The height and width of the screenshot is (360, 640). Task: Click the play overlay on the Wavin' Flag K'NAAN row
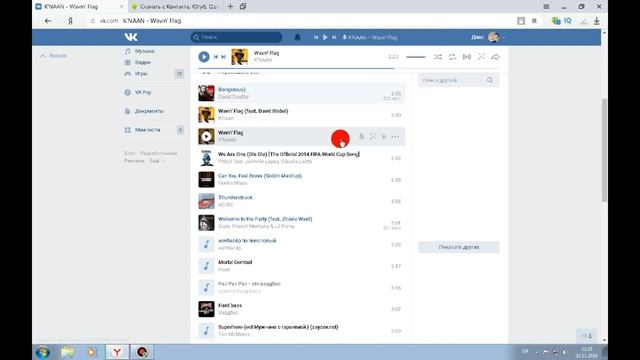click(206, 136)
